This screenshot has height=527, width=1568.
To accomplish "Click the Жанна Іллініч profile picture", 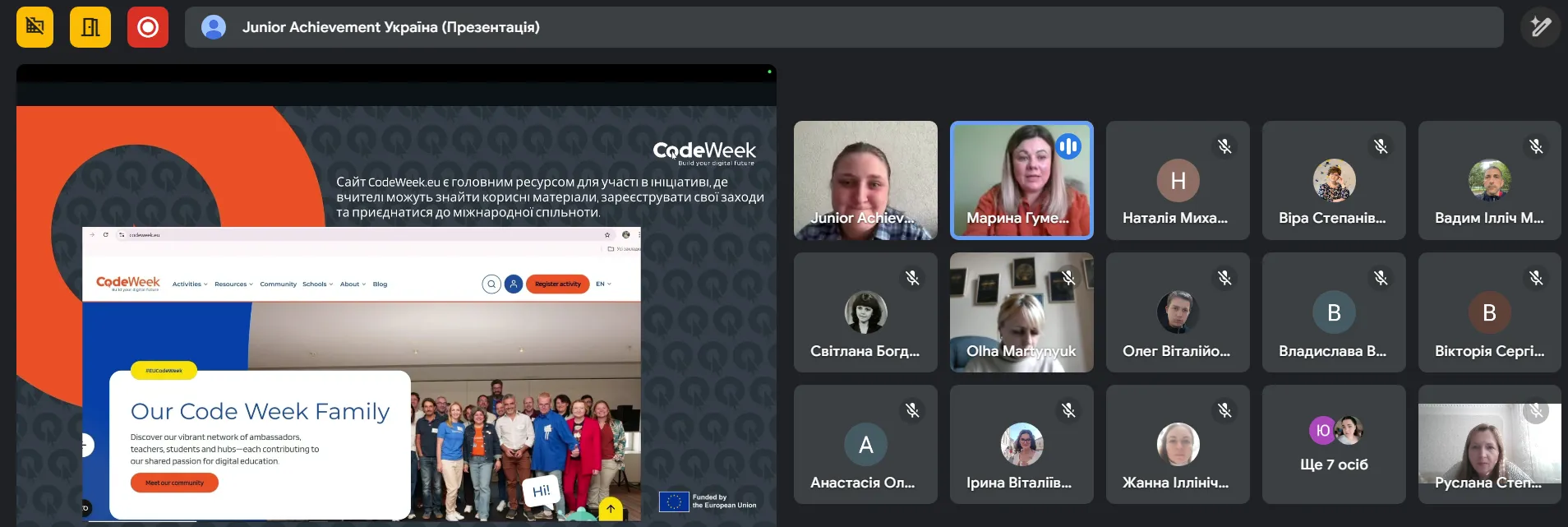I will pyautogui.click(x=1178, y=445).
